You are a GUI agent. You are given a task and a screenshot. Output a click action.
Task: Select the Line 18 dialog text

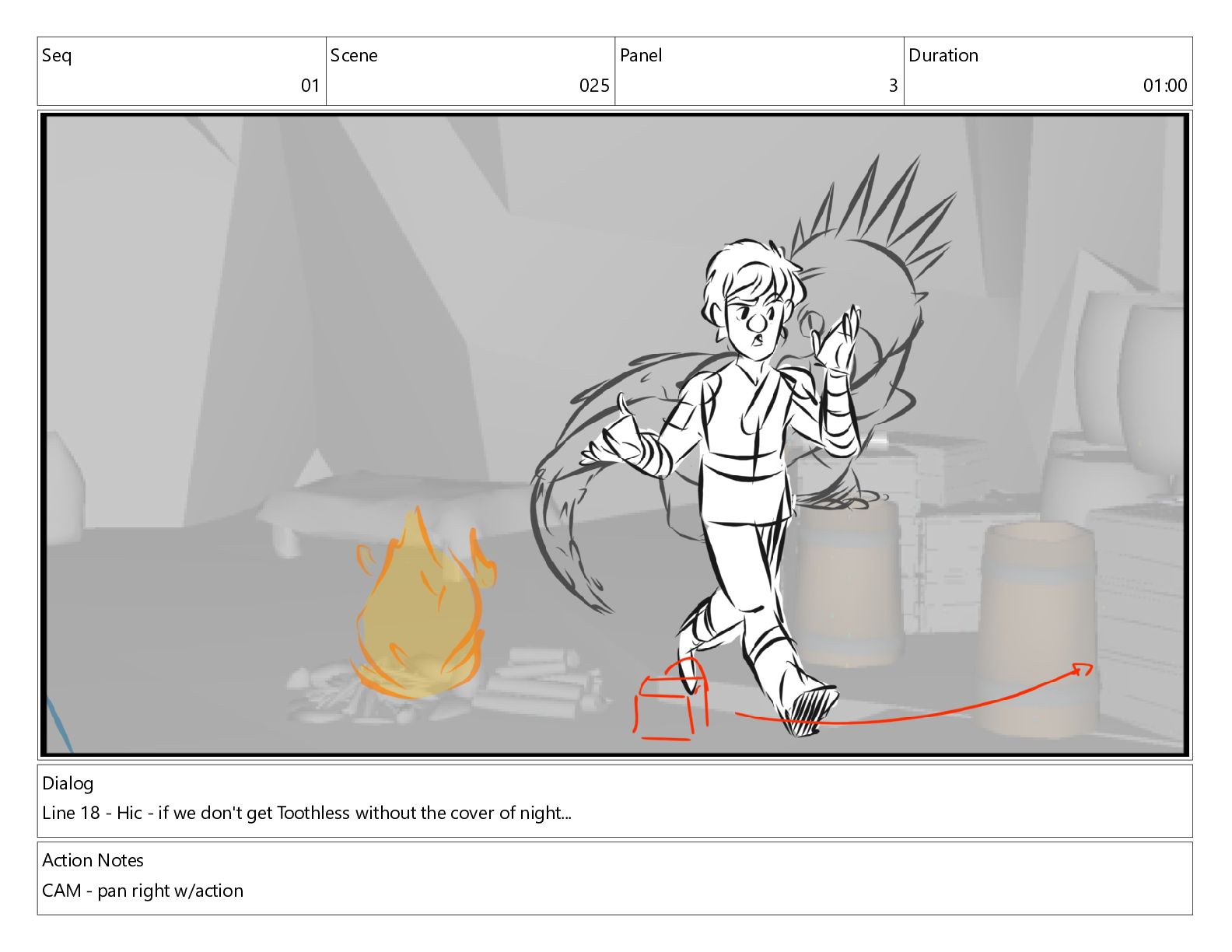point(306,813)
